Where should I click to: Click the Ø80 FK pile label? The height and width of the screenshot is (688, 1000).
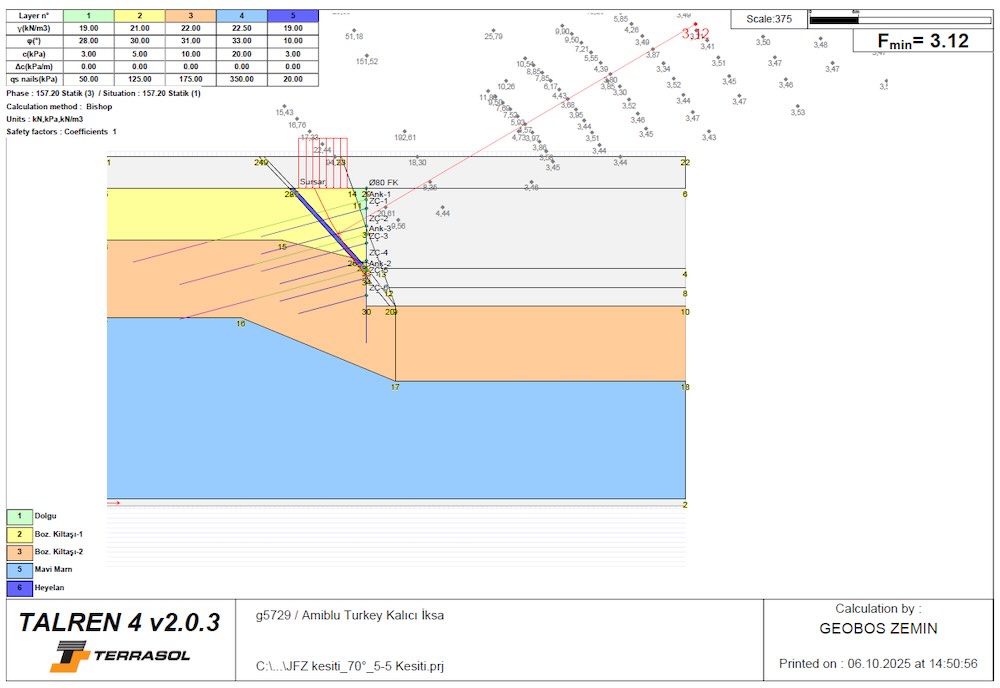(x=383, y=182)
